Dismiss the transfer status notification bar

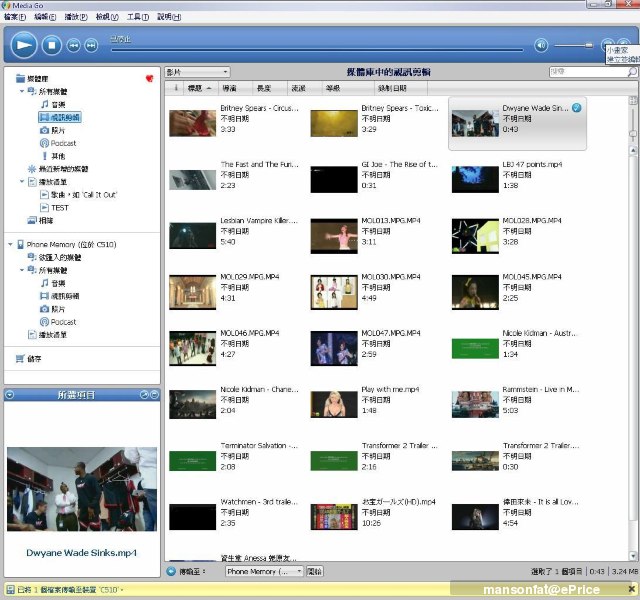pyautogui.click(x=631, y=589)
